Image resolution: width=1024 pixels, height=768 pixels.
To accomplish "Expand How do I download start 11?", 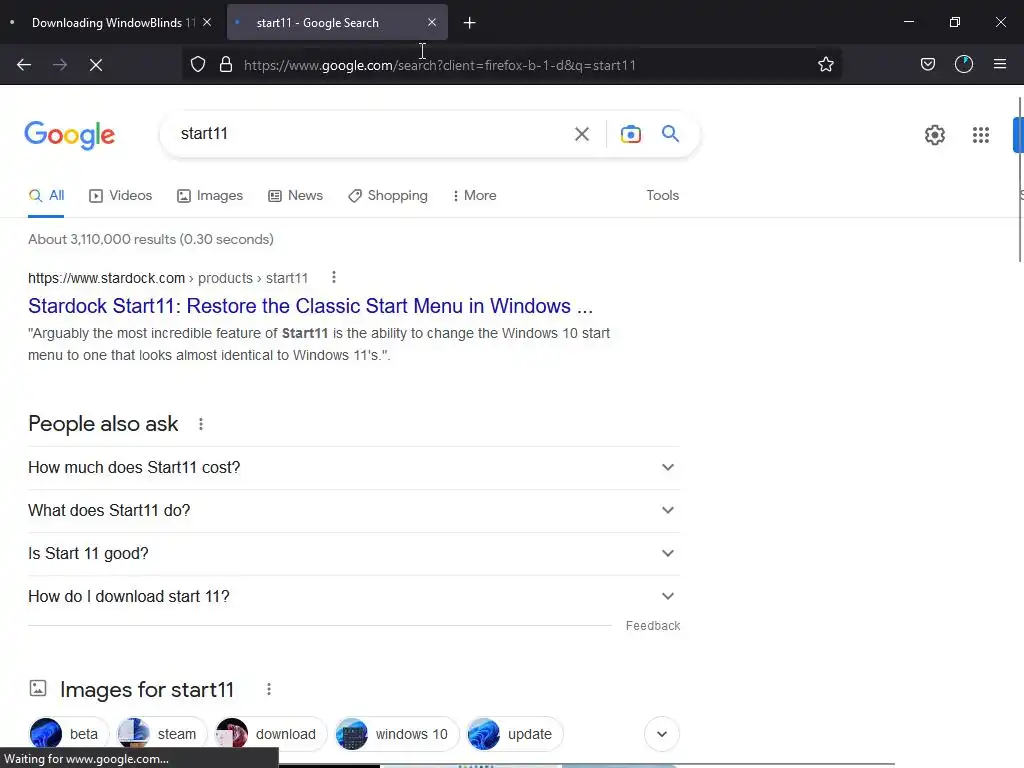I will click(354, 597).
